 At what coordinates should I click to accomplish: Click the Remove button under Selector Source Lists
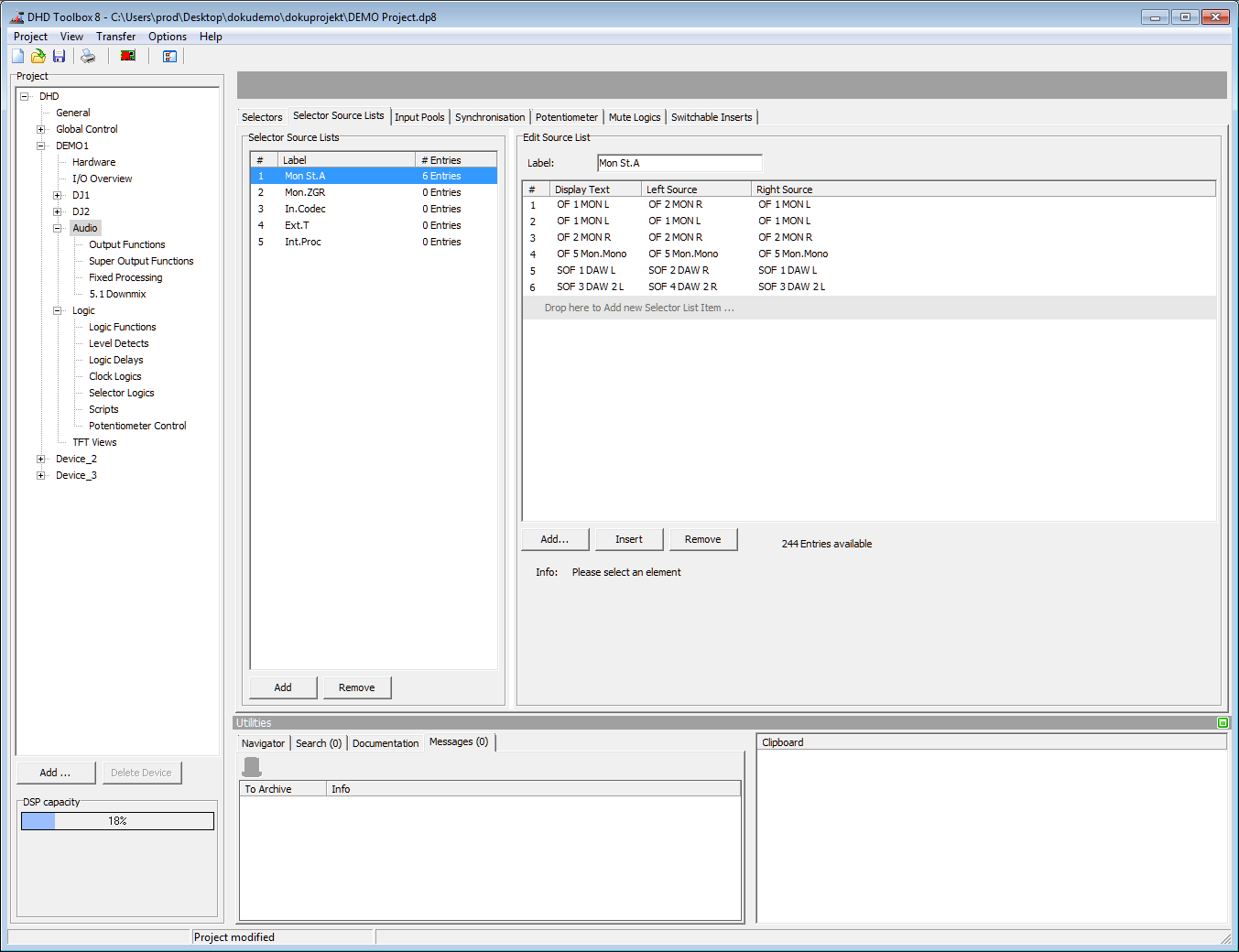pyautogui.click(x=357, y=687)
